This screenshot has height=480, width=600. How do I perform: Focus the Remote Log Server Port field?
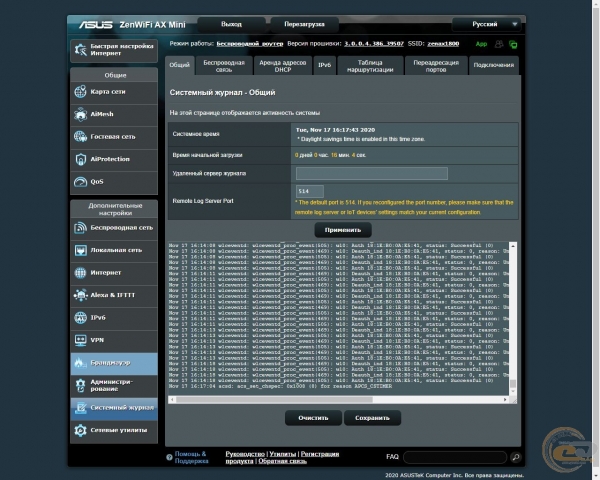pos(310,191)
